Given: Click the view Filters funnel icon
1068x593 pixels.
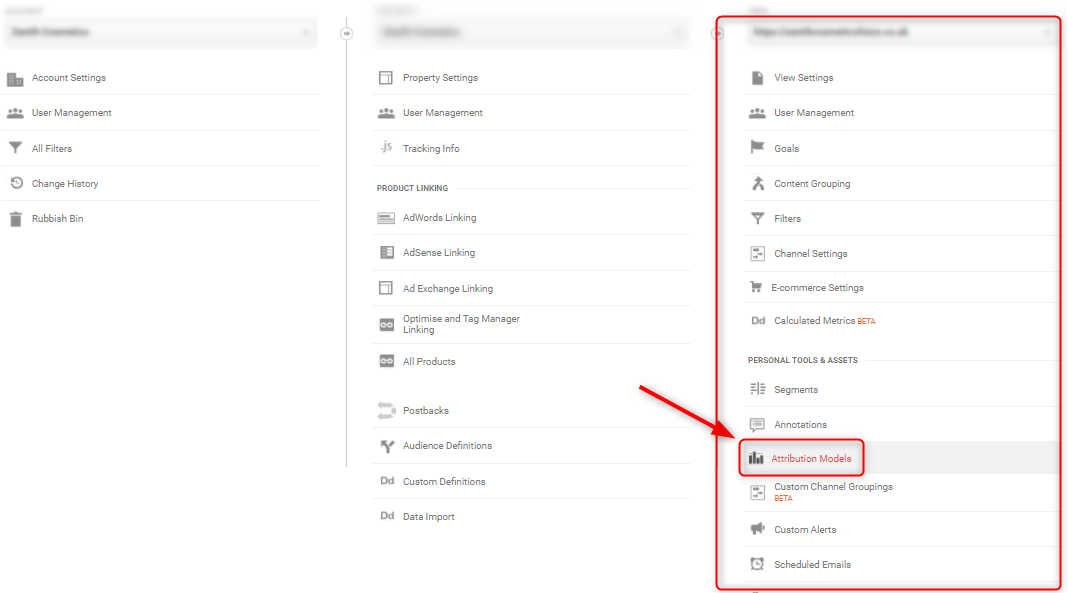Looking at the screenshot, I should (757, 218).
